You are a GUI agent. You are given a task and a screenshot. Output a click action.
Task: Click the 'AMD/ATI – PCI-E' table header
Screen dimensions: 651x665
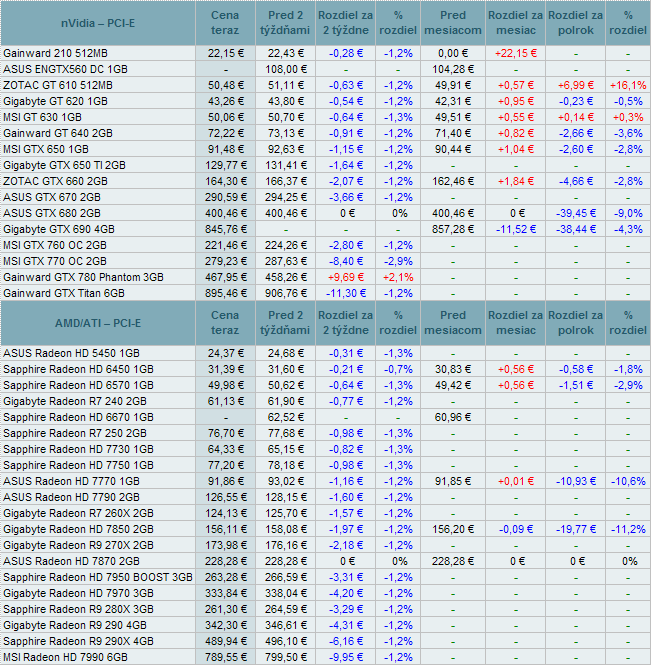pyautogui.click(x=98, y=323)
